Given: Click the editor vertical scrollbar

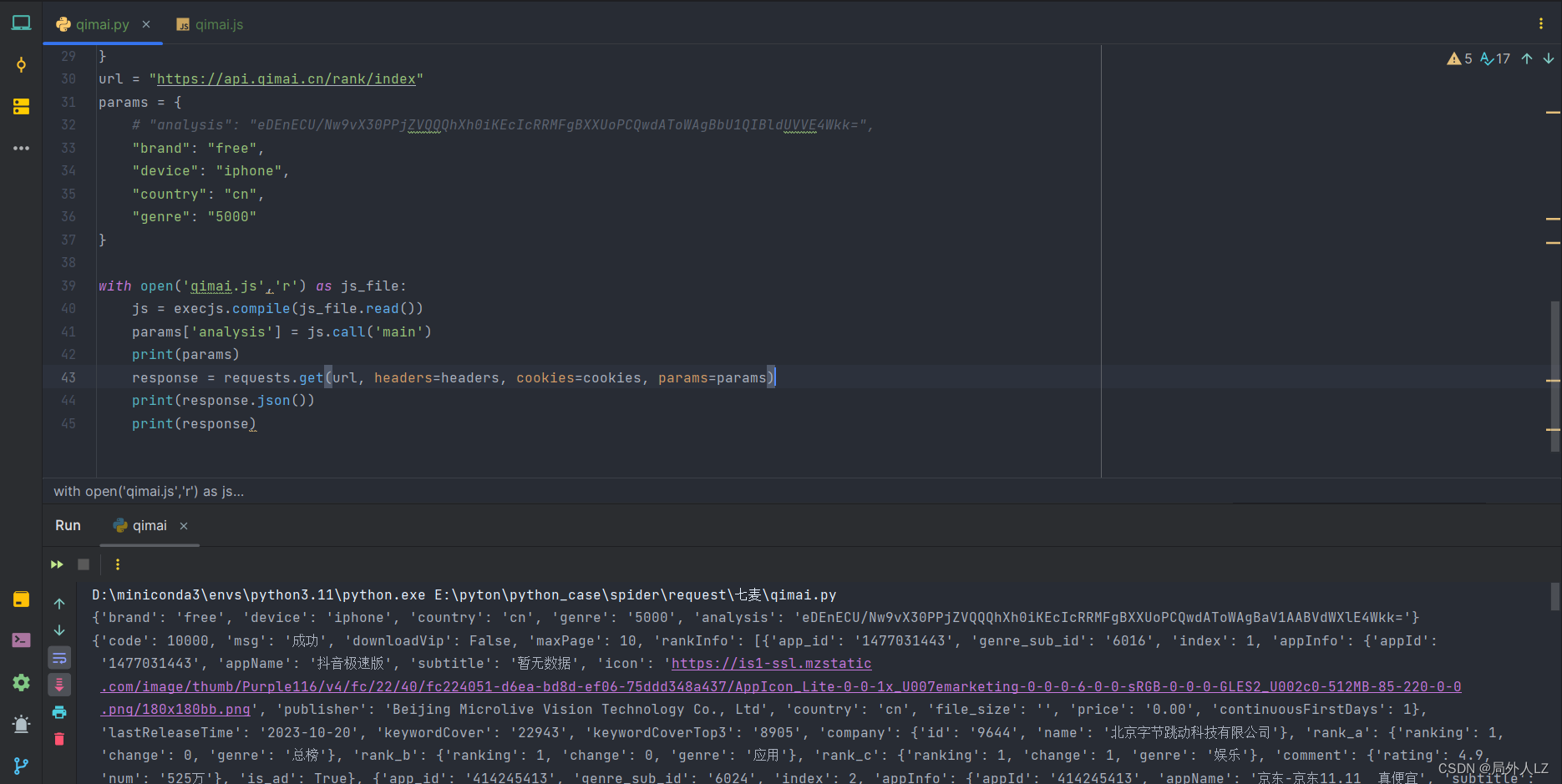Looking at the screenshot, I should [x=1554, y=376].
